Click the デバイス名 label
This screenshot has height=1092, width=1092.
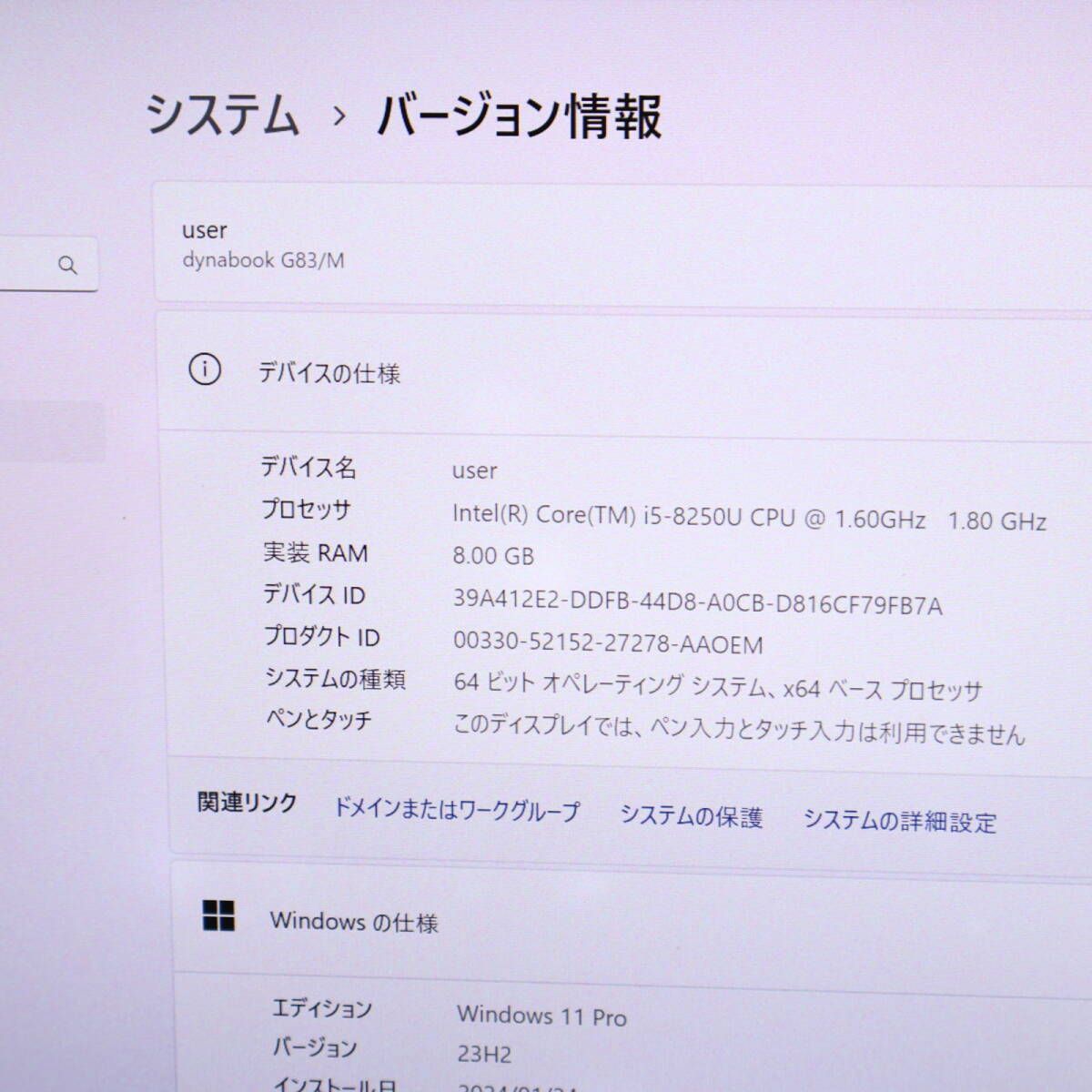point(308,468)
